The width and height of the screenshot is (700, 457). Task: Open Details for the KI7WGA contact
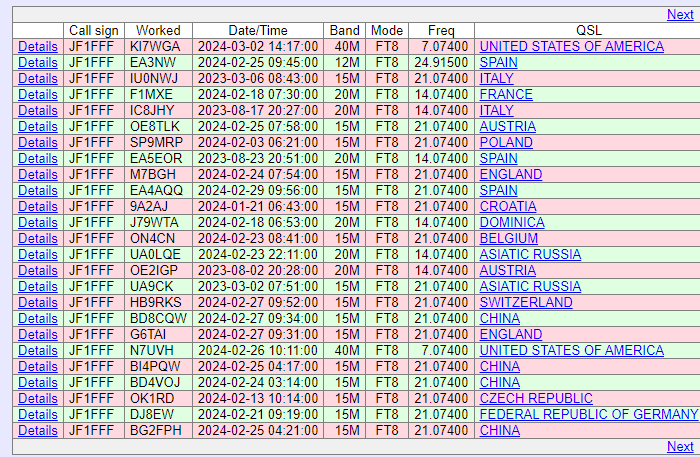click(x=38, y=47)
